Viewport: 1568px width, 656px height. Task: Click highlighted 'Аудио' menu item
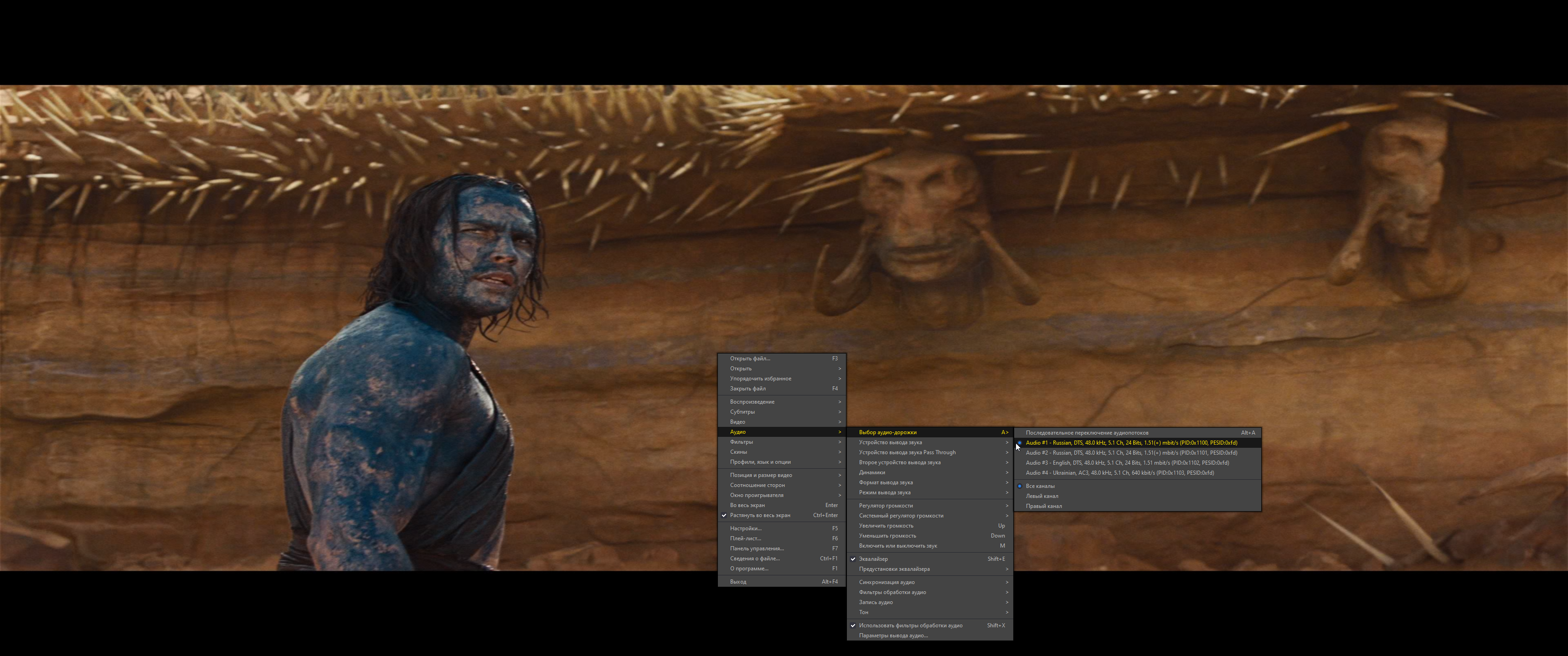pyautogui.click(x=782, y=431)
